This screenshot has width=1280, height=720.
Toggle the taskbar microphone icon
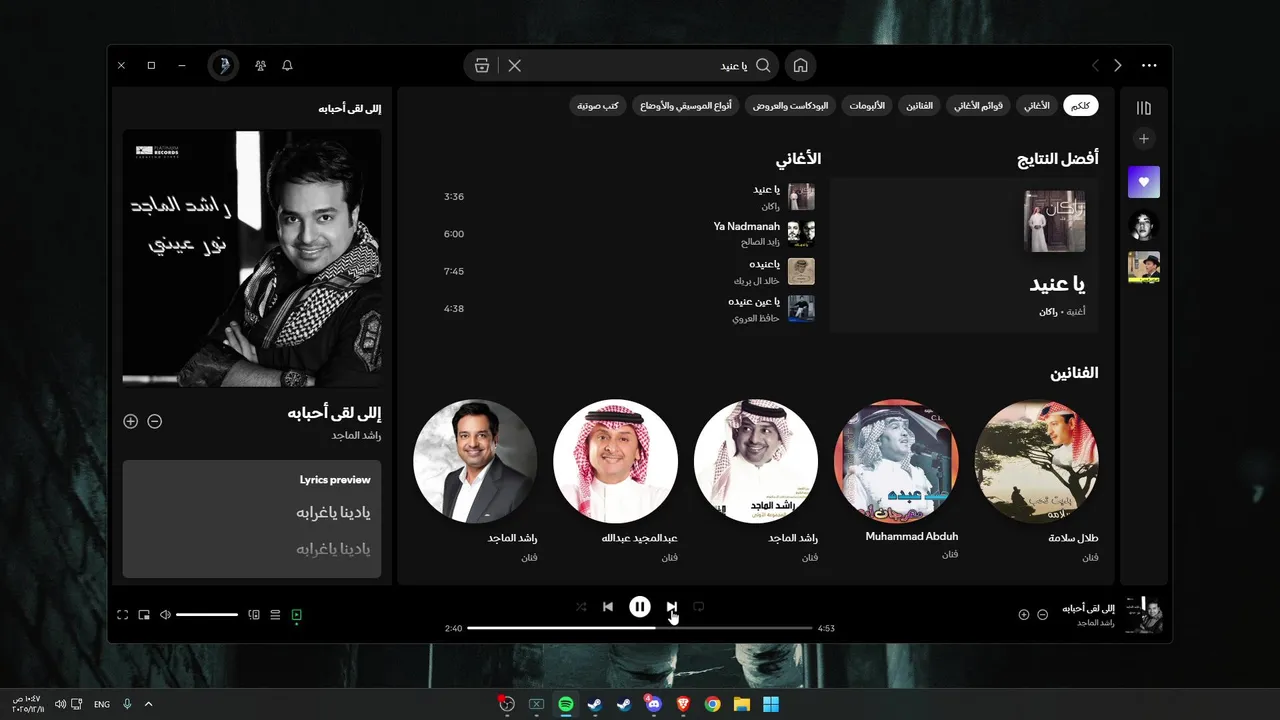pyautogui.click(x=127, y=704)
